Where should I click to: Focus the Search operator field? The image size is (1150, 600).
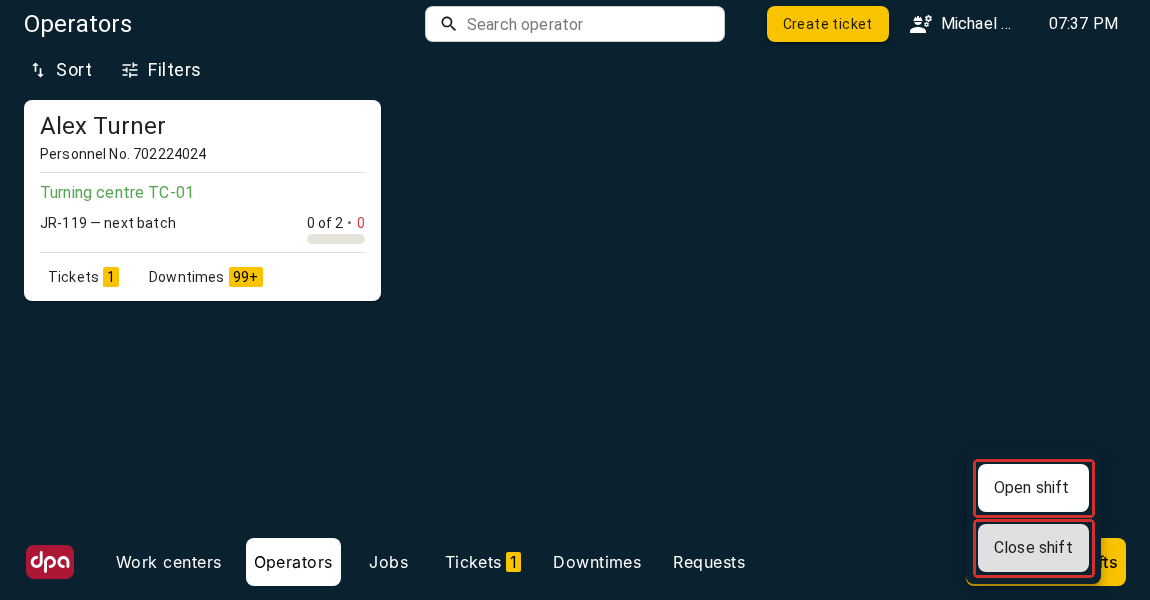click(x=575, y=24)
